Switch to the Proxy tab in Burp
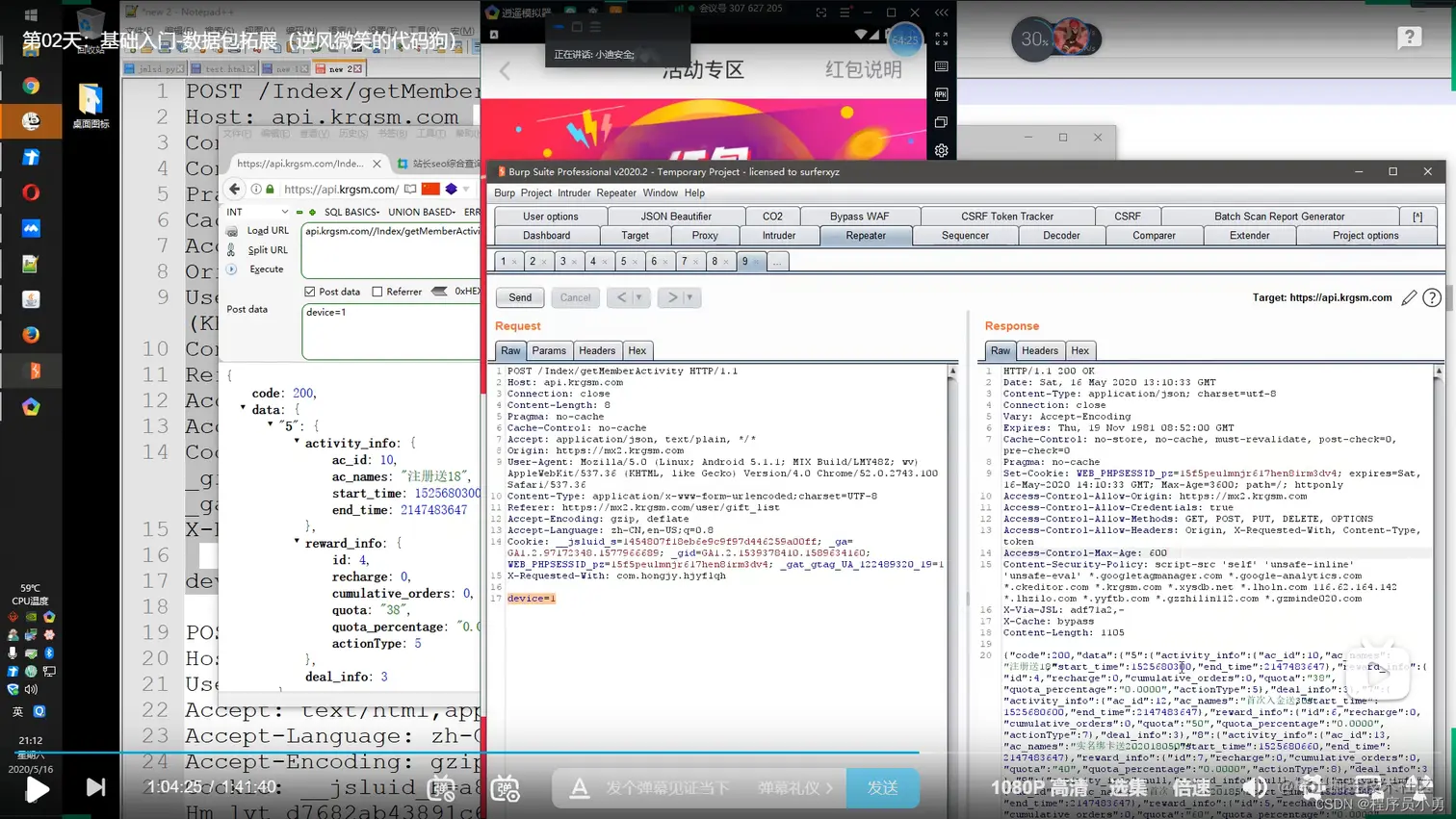1456x819 pixels. (705, 235)
